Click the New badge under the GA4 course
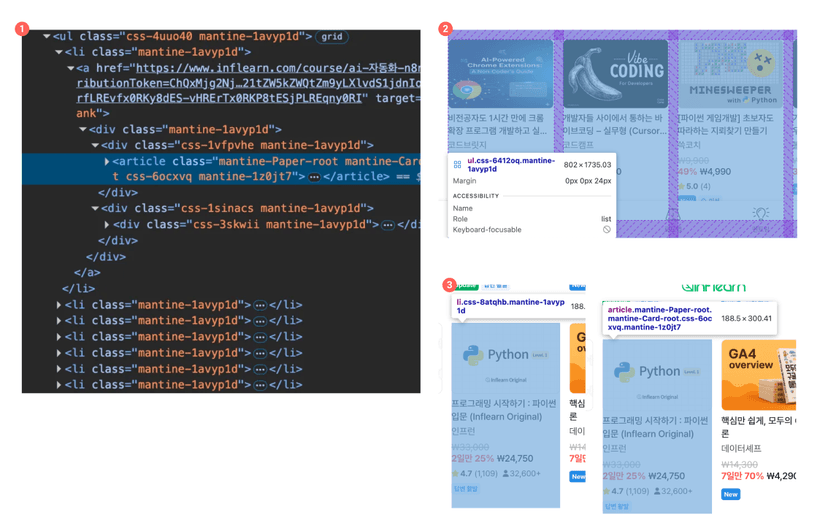The height and width of the screenshot is (532, 828). click(x=731, y=494)
